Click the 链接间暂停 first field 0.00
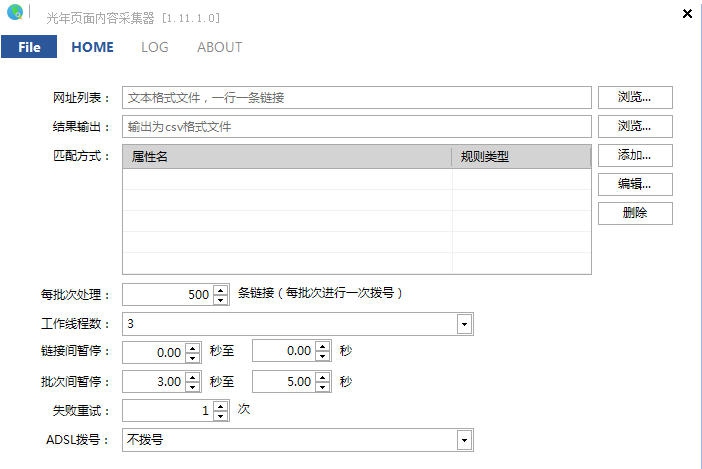This screenshot has width=702, height=469. 154,353
